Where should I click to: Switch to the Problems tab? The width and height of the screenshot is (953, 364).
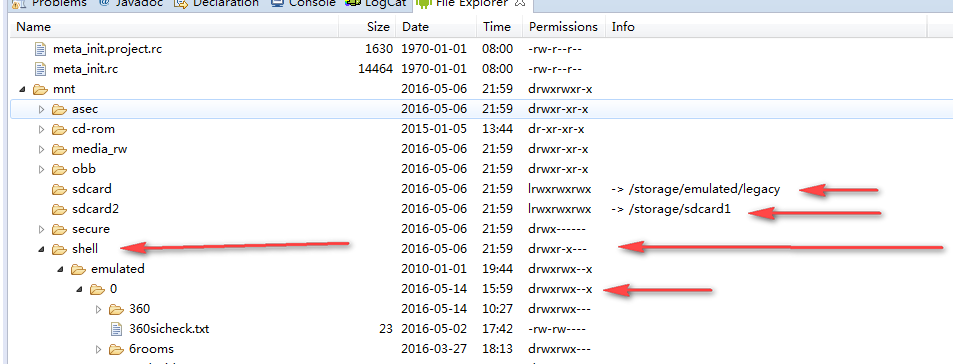pyautogui.click(x=58, y=3)
